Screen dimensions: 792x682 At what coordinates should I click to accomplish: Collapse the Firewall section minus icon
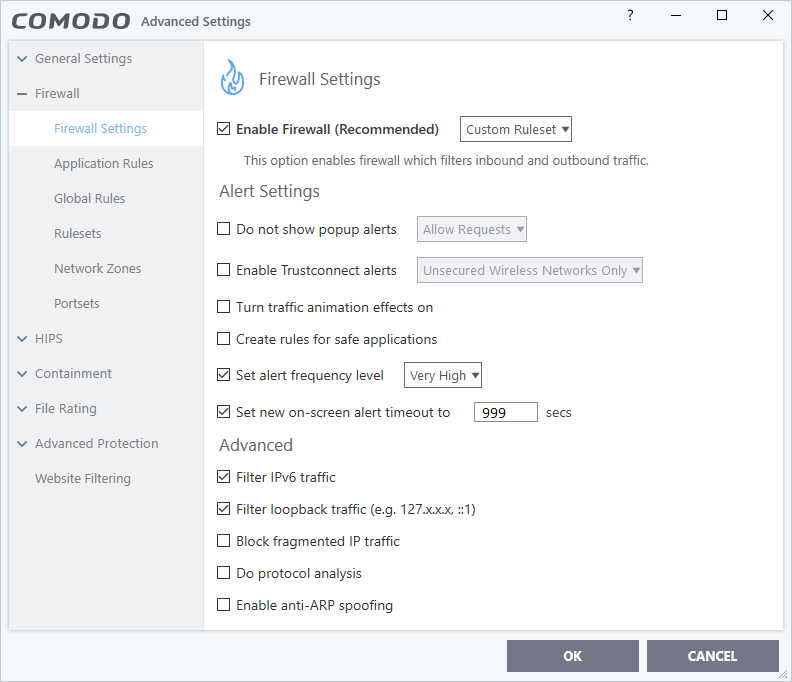coord(22,94)
